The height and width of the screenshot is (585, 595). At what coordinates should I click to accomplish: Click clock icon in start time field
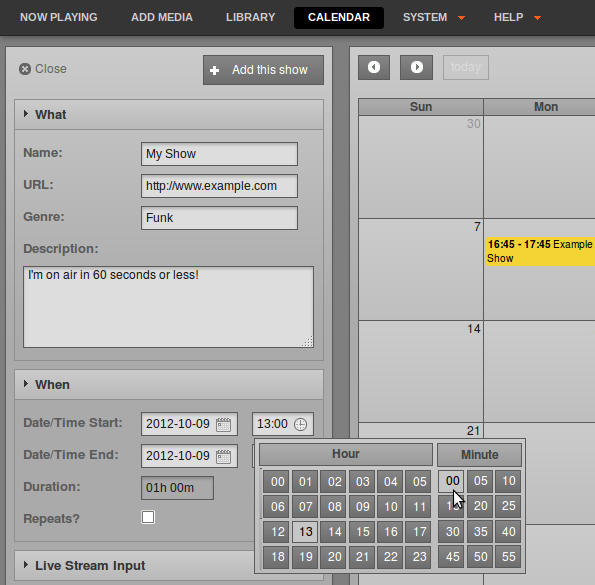click(x=301, y=424)
